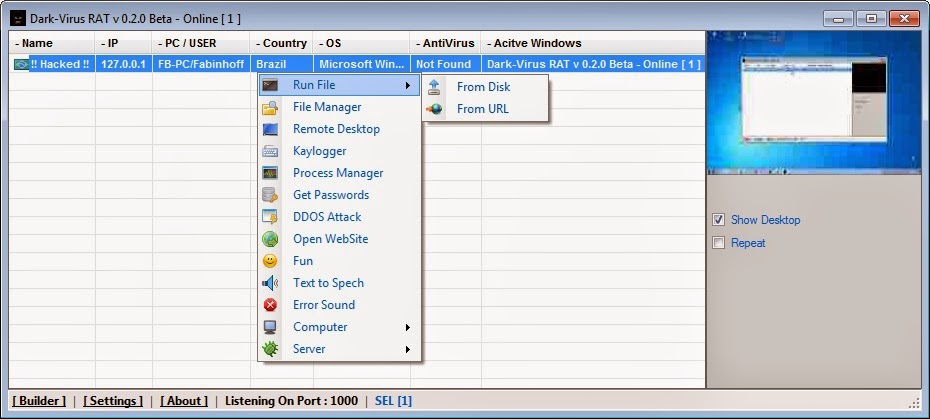The height and width of the screenshot is (419, 930).
Task: Click the Run File terminal icon
Action: [x=270, y=85]
